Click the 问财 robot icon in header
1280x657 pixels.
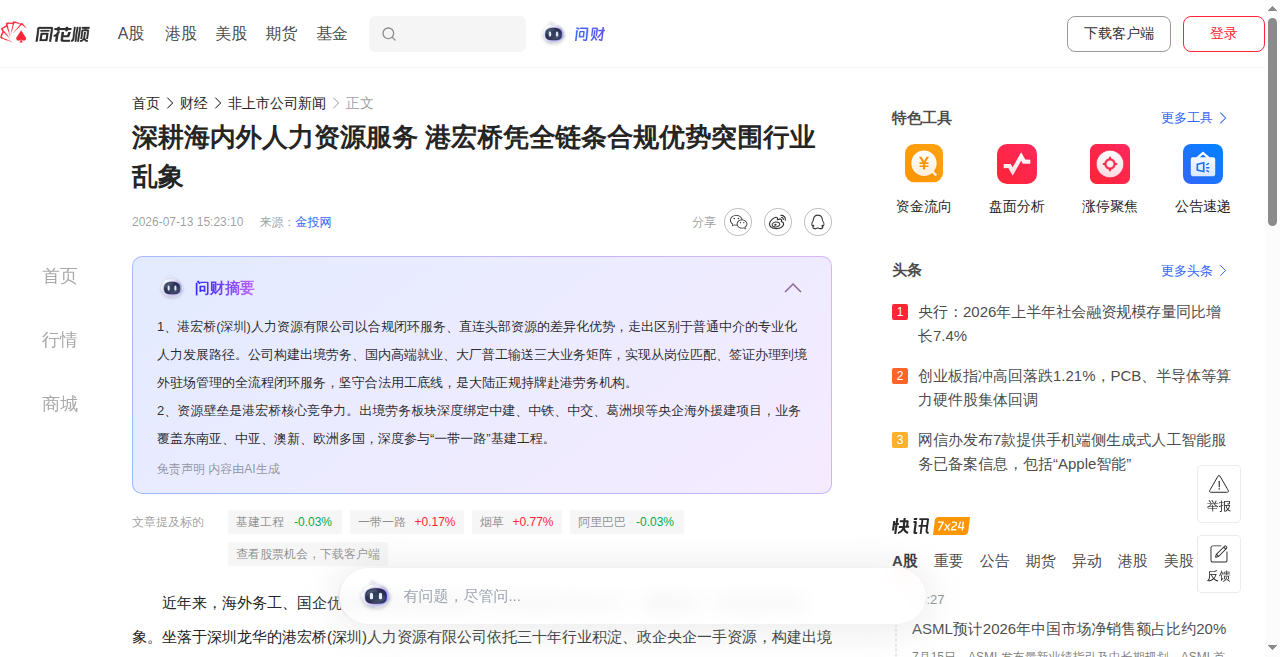pyautogui.click(x=554, y=34)
